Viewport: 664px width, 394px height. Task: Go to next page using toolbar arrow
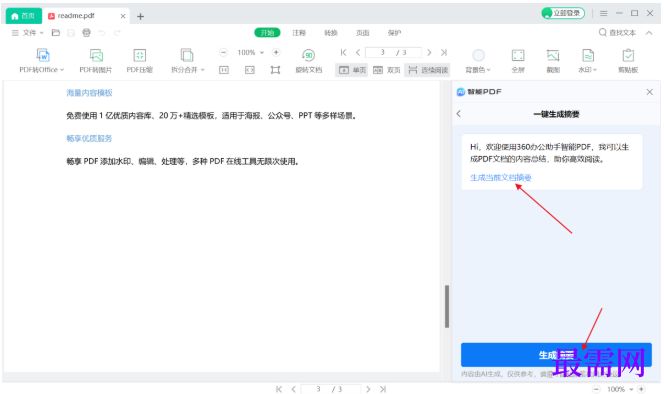[x=429, y=52]
